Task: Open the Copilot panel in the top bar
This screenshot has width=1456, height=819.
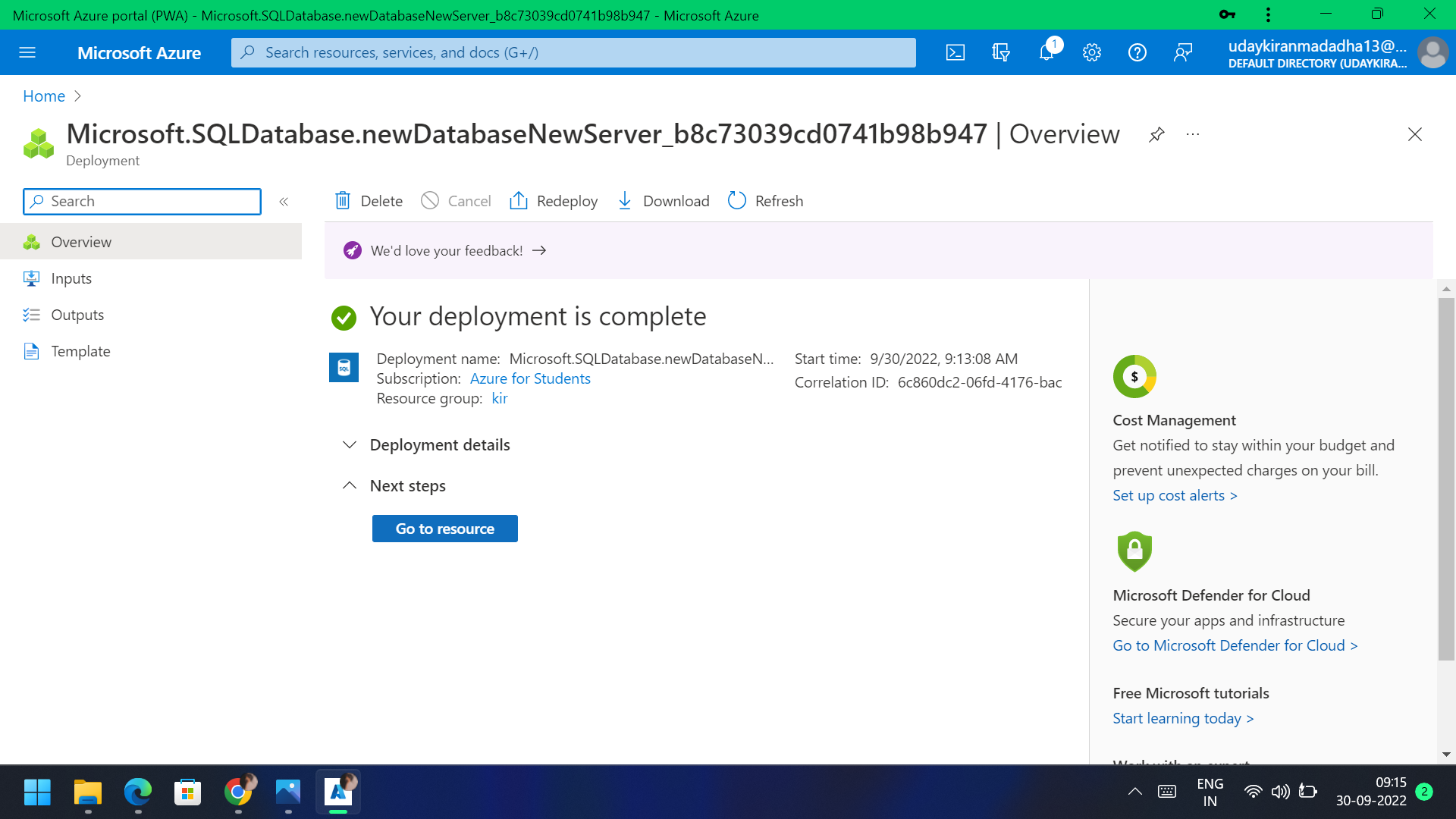Action: [x=1001, y=52]
